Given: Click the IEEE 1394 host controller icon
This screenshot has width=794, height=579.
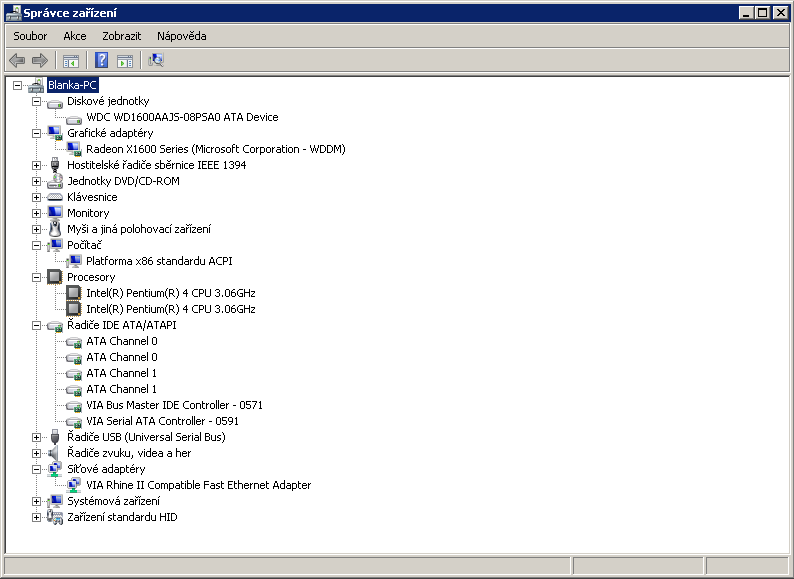Looking at the screenshot, I should pos(55,165).
